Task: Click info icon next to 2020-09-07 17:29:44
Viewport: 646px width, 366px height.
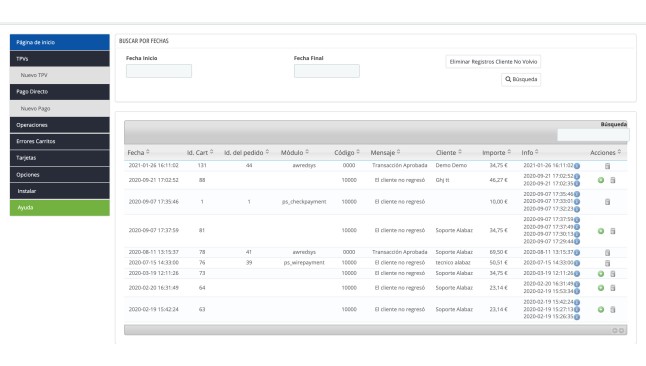Action: point(577,242)
